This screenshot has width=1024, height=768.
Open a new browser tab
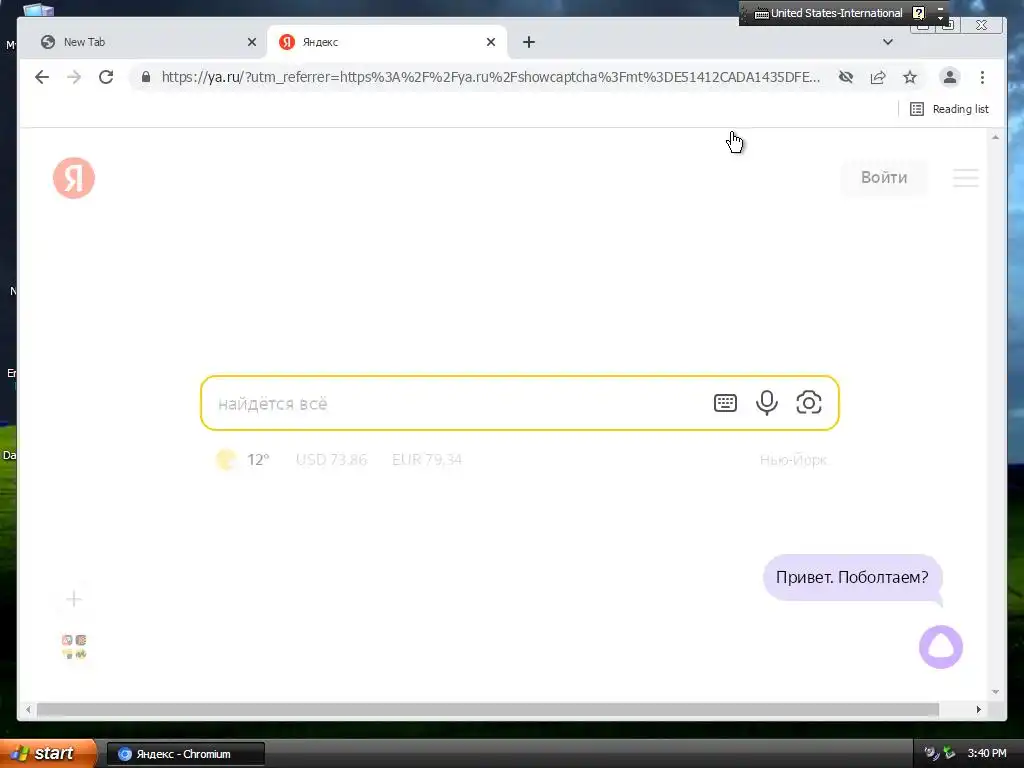click(x=529, y=42)
